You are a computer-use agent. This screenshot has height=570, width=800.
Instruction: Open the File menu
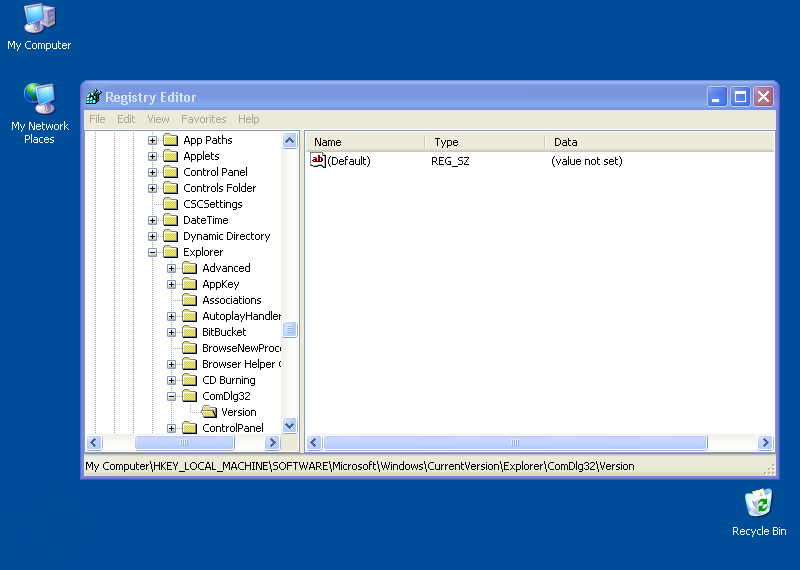pos(97,119)
